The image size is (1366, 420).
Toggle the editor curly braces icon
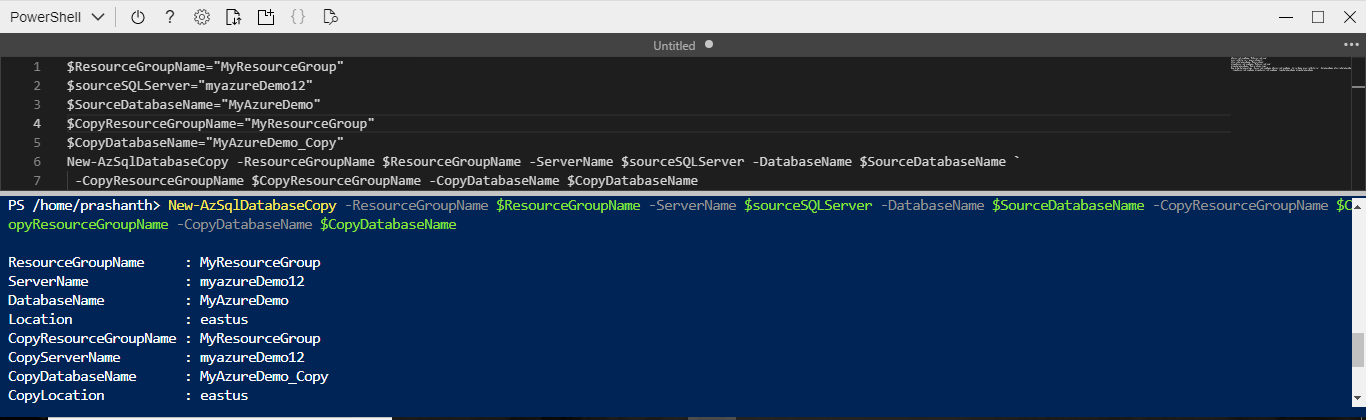(x=297, y=17)
